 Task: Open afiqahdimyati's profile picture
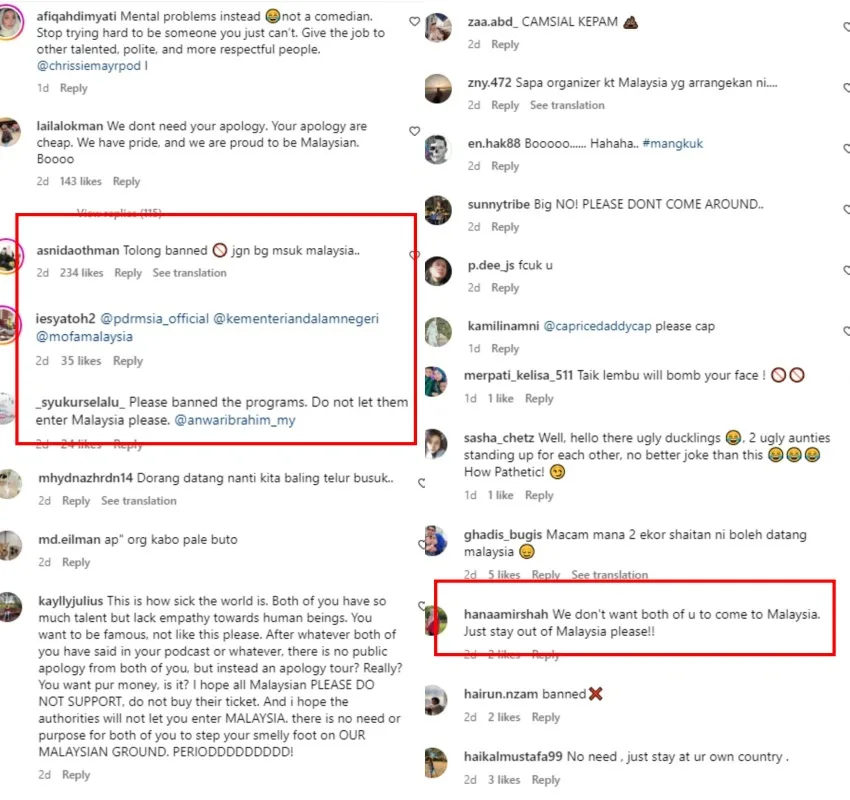(x=10, y=23)
